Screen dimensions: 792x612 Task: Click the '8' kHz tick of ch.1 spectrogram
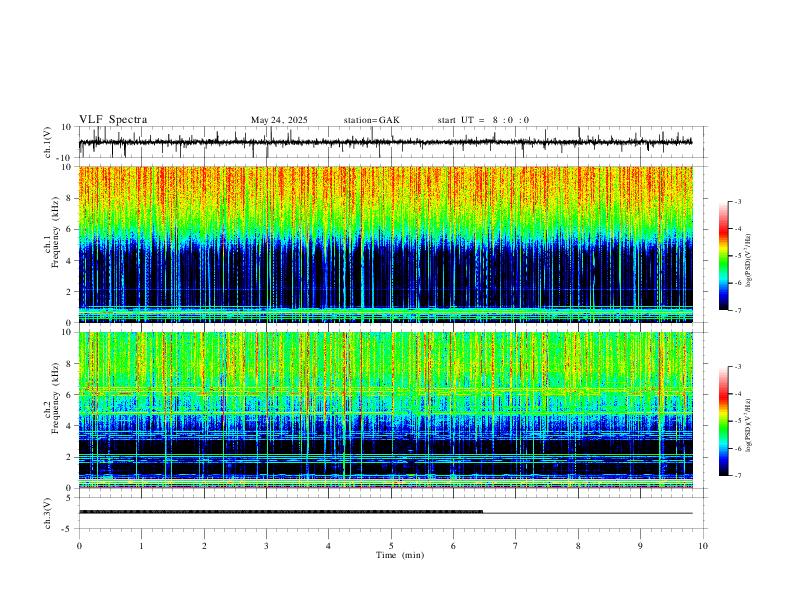[70, 198]
